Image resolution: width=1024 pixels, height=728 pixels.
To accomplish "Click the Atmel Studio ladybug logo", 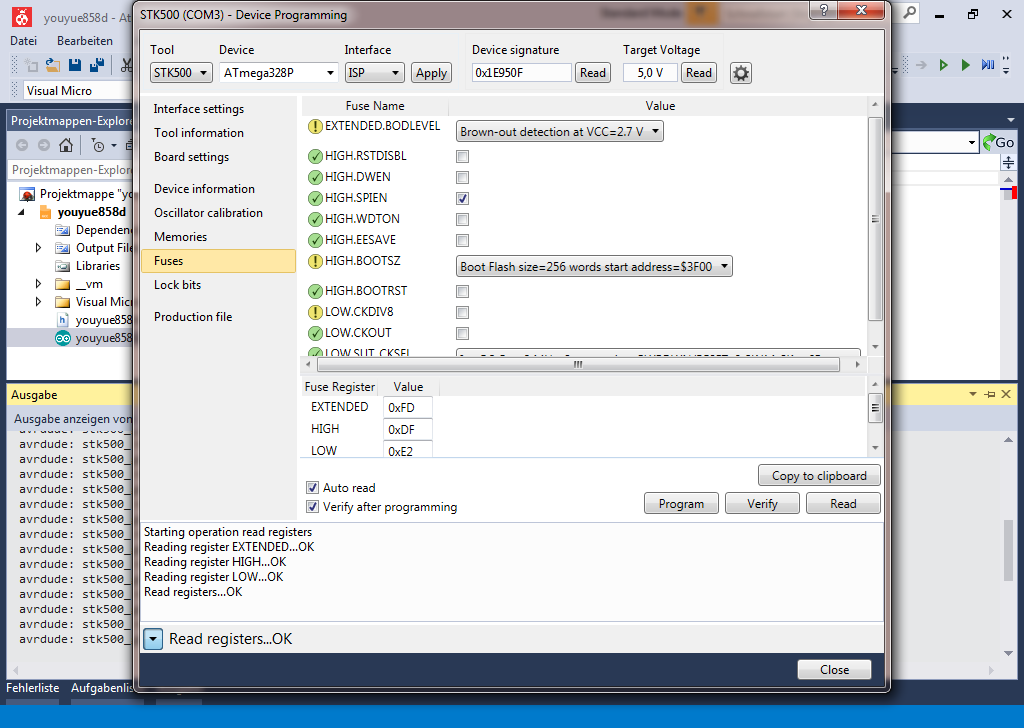I will 22,16.
